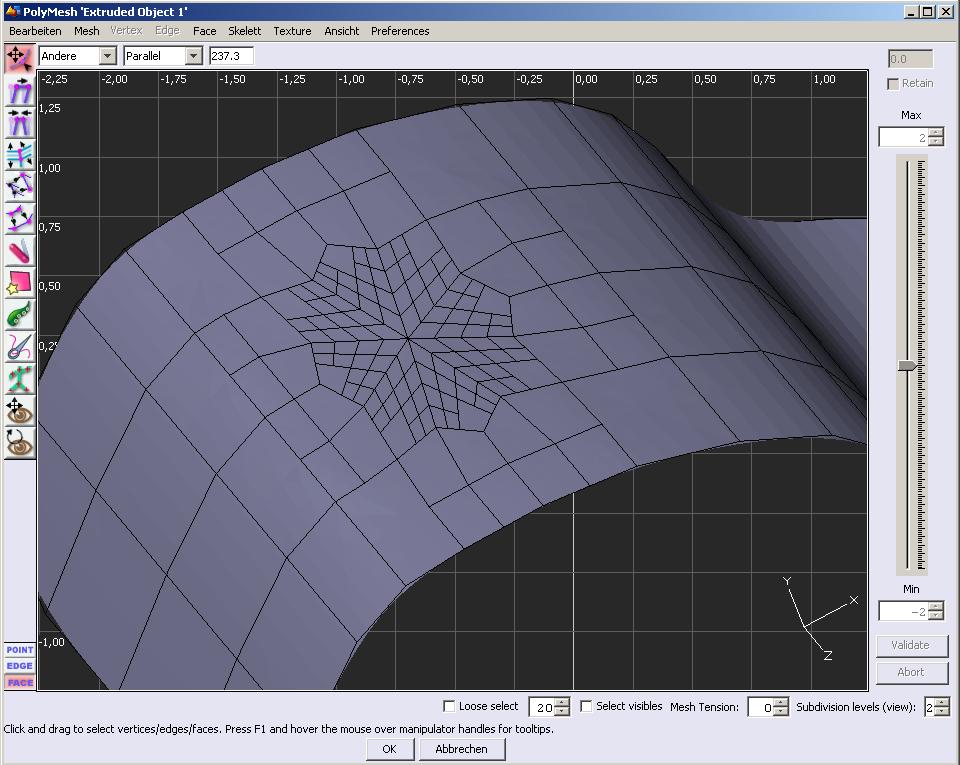Click the OK button

(x=390, y=749)
